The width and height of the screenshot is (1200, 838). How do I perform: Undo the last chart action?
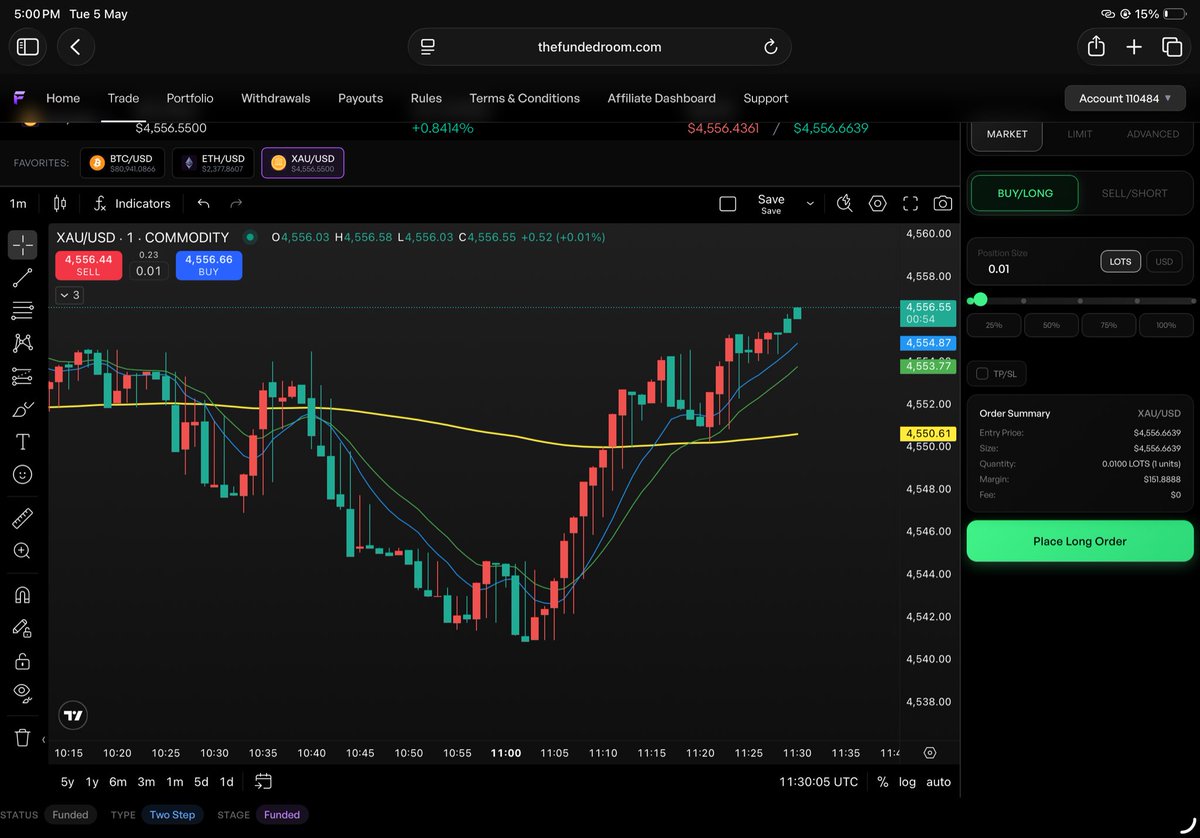click(204, 203)
